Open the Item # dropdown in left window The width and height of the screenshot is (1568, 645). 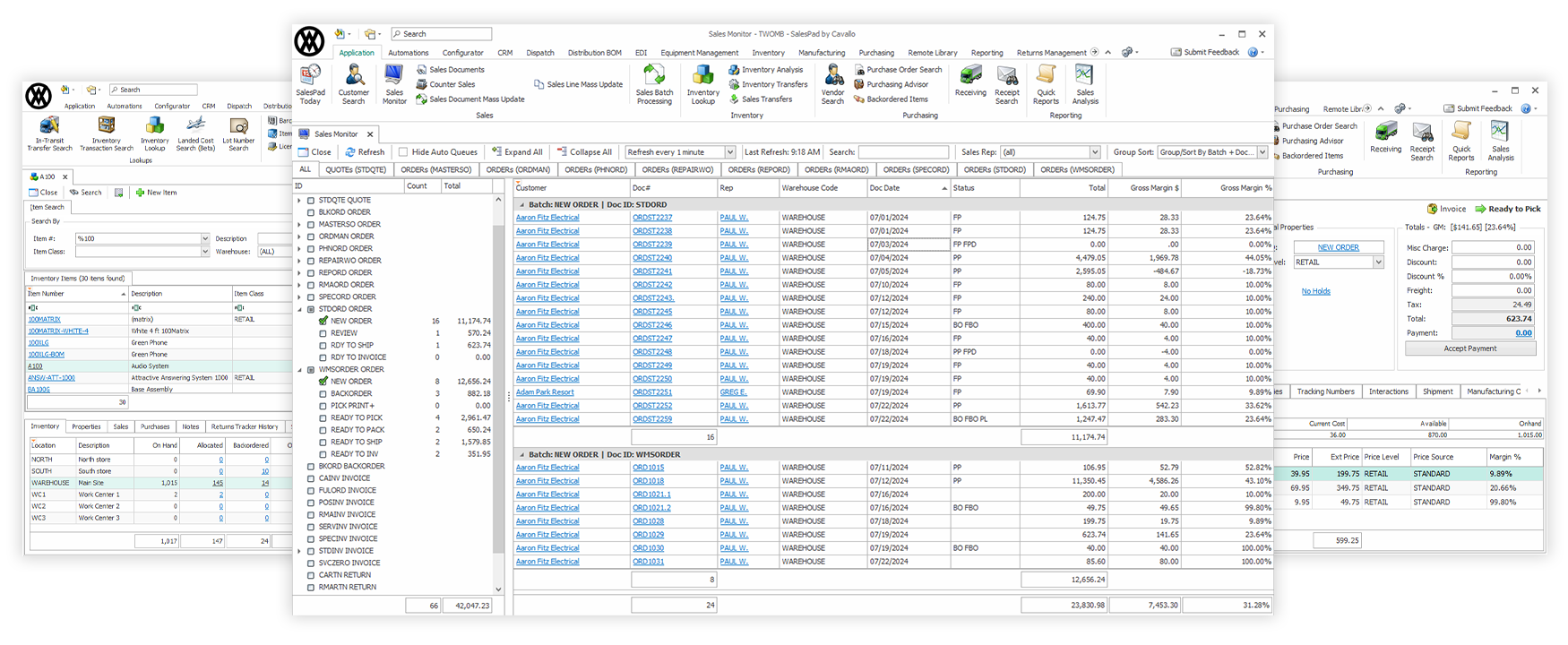(x=205, y=238)
